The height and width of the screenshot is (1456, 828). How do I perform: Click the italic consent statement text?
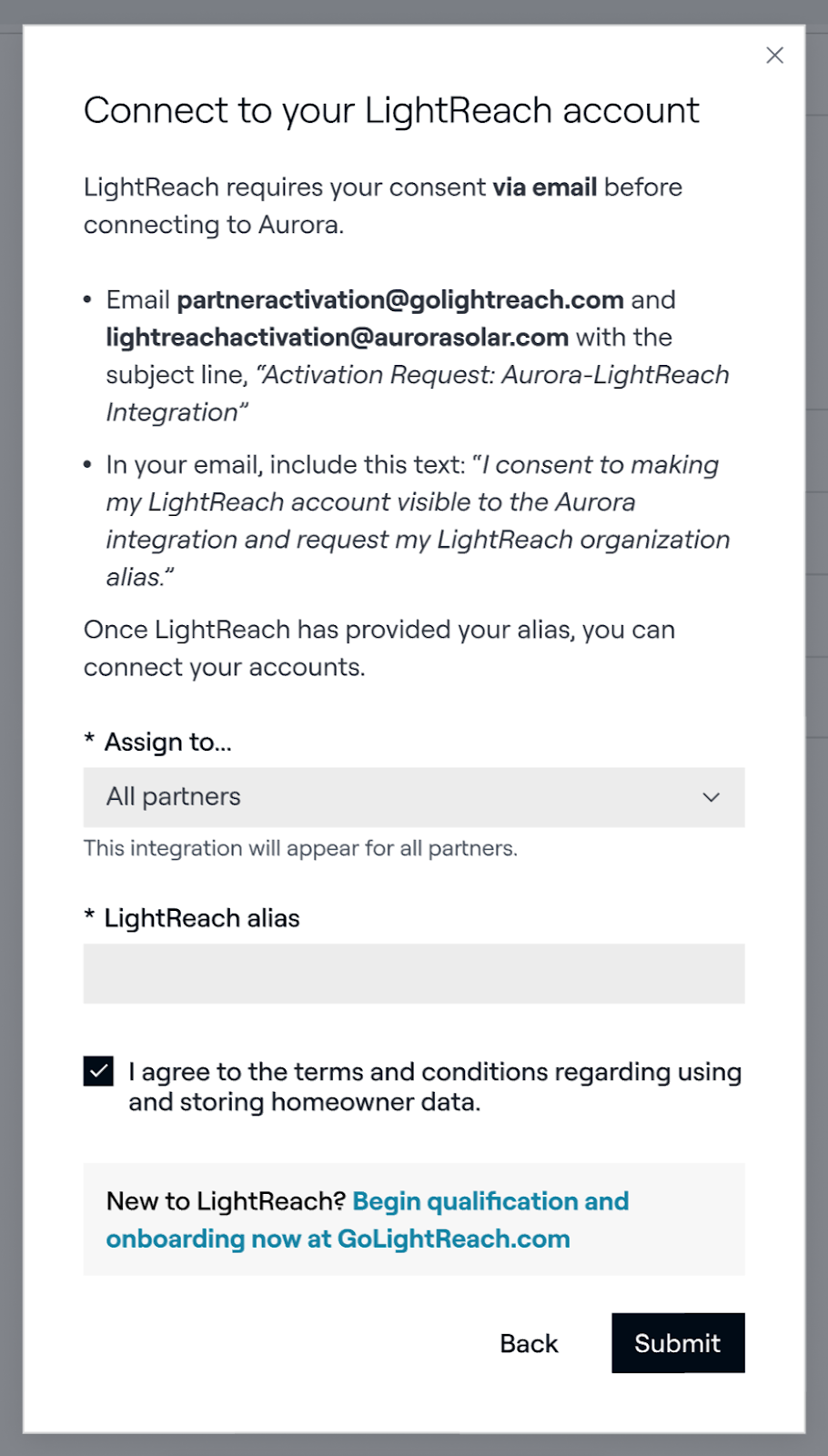417,521
